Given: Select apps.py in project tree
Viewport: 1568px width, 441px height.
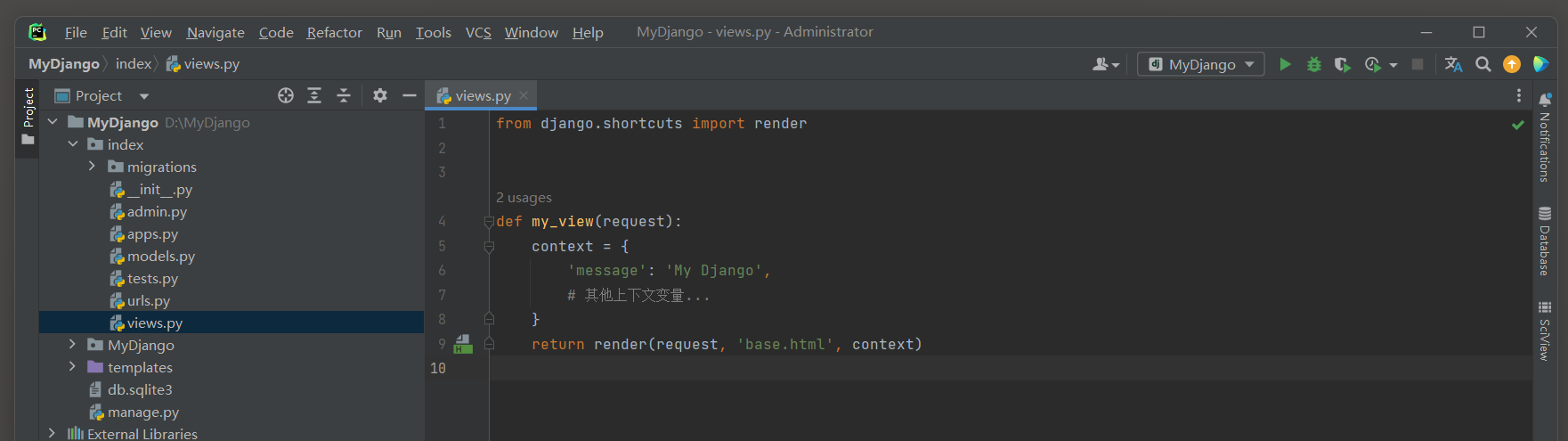Looking at the screenshot, I should click(144, 233).
